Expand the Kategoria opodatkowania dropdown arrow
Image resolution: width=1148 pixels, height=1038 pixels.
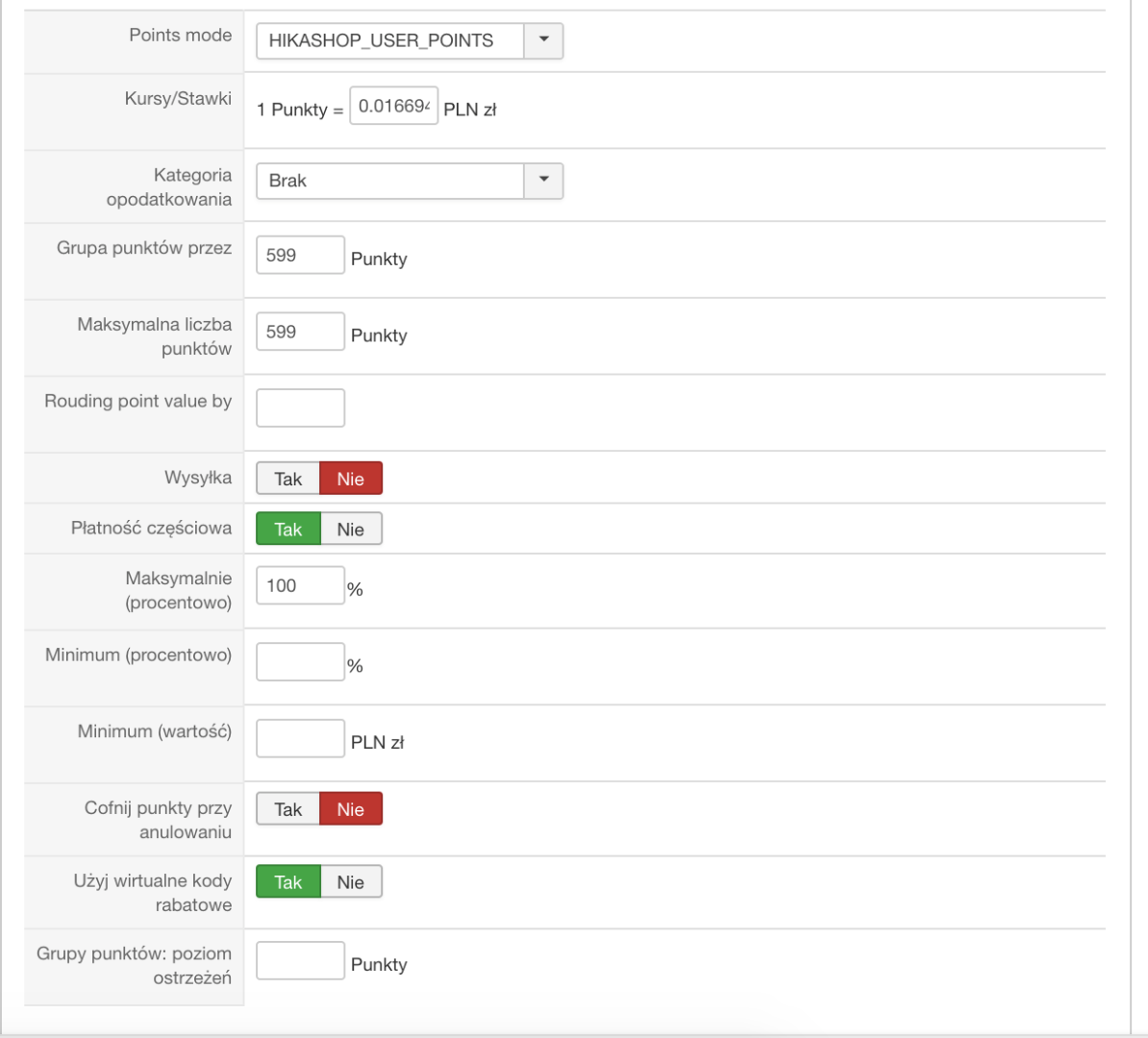click(x=543, y=181)
